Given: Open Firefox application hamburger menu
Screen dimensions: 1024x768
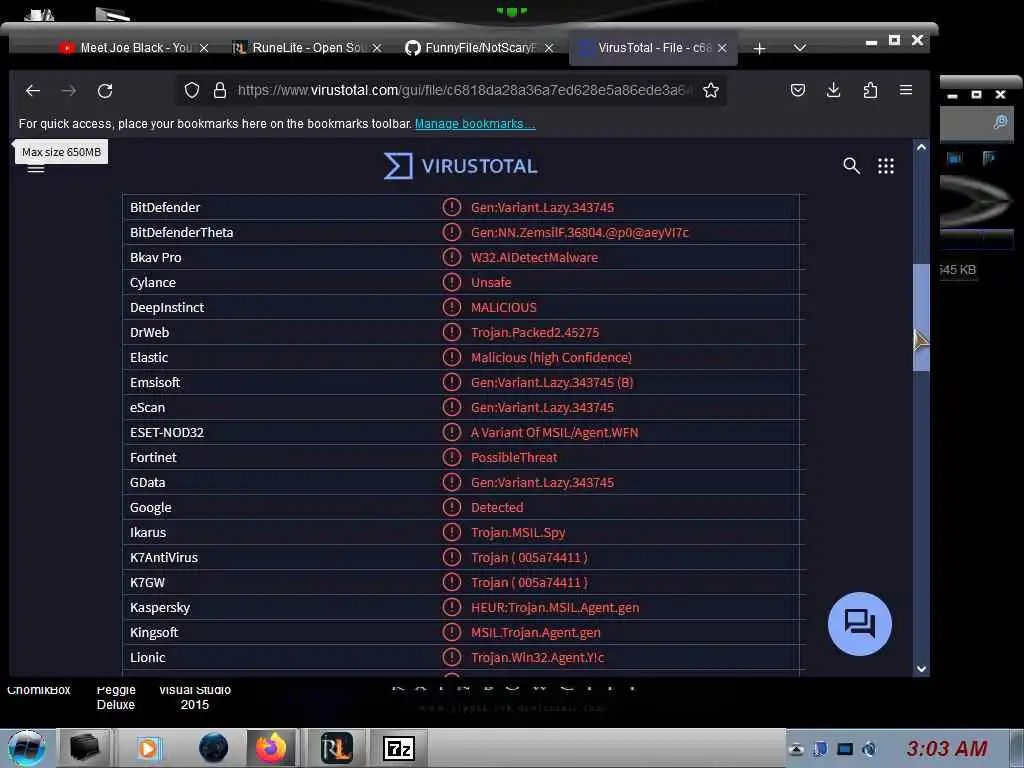Looking at the screenshot, I should [x=906, y=90].
